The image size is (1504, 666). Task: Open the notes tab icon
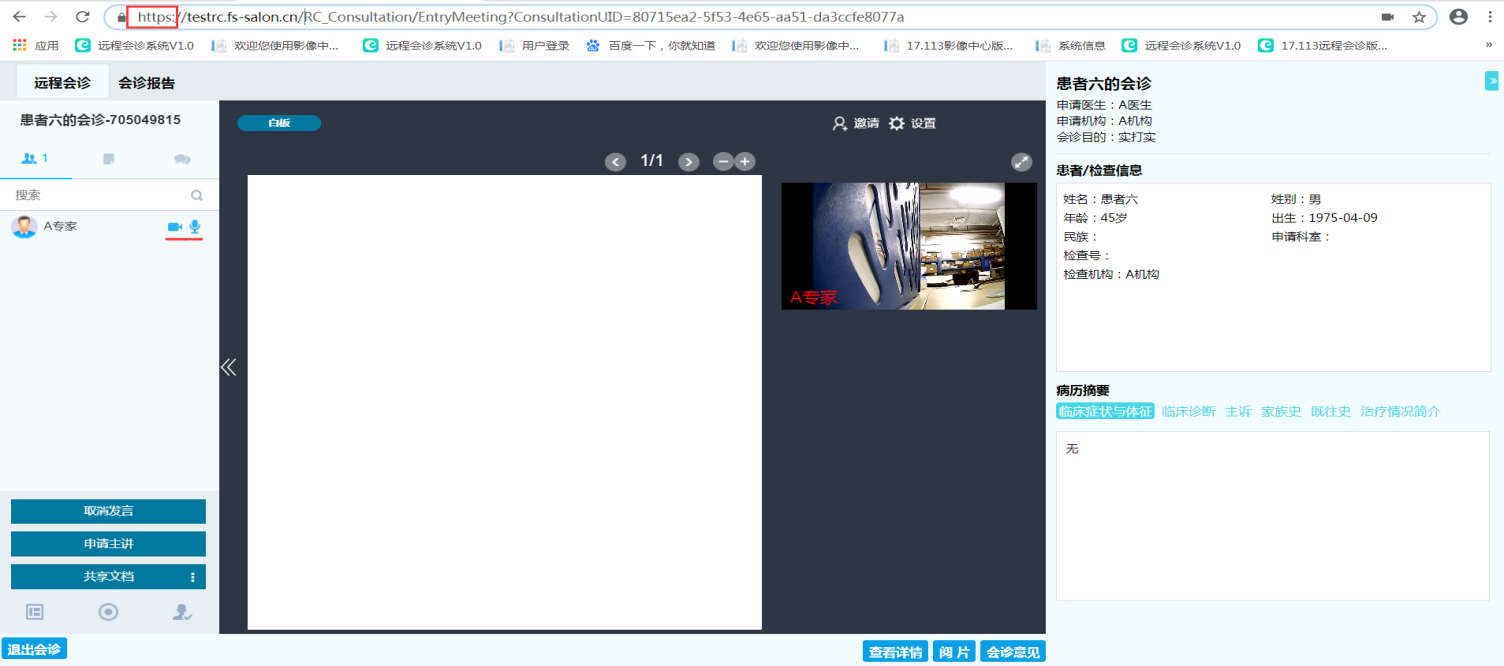pyautogui.click(x=109, y=159)
